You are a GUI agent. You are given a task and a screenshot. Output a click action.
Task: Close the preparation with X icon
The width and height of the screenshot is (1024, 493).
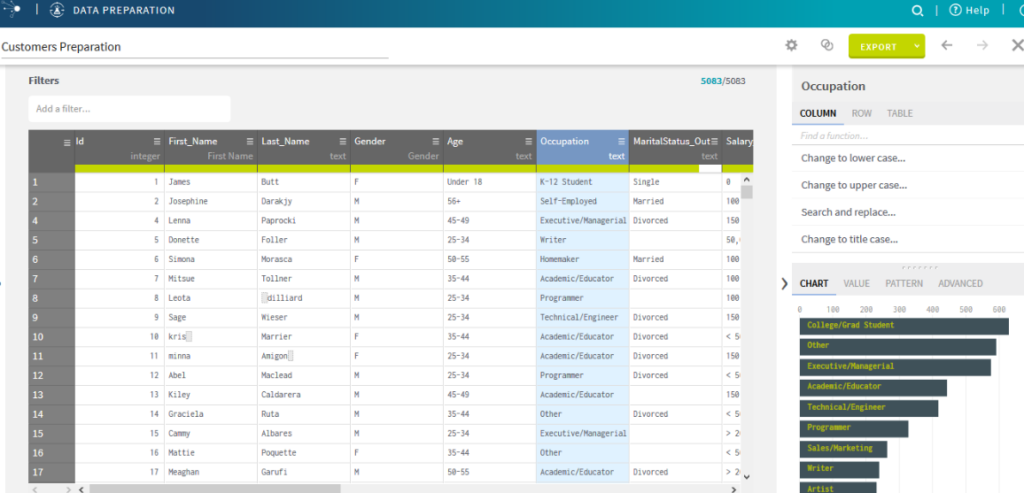(1017, 45)
